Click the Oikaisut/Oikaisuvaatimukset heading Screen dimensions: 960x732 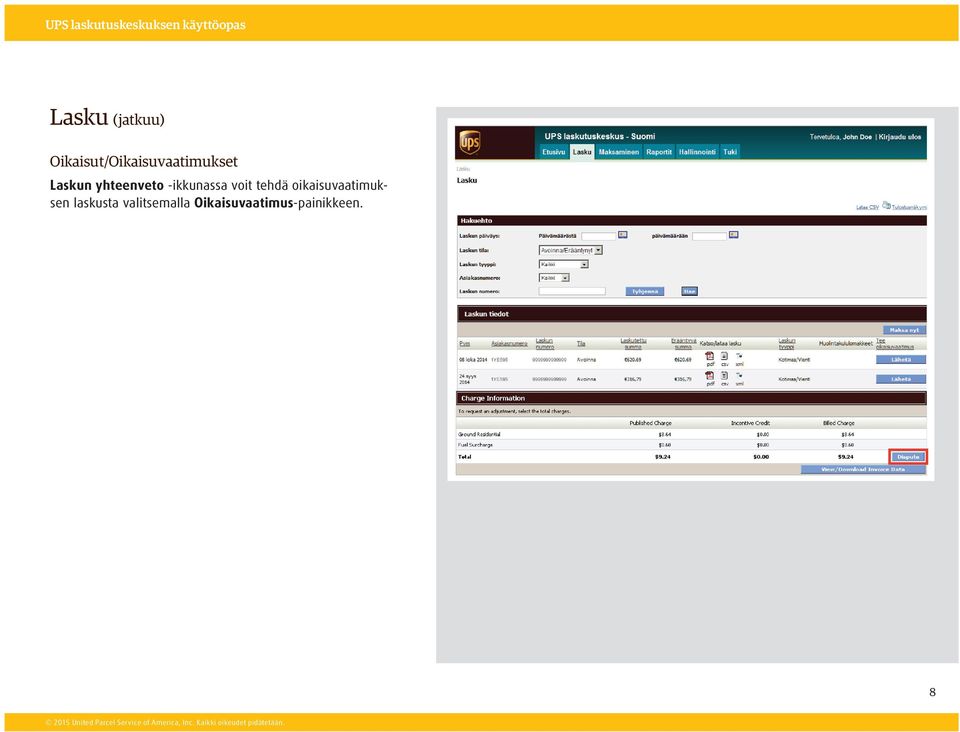(x=143, y=162)
